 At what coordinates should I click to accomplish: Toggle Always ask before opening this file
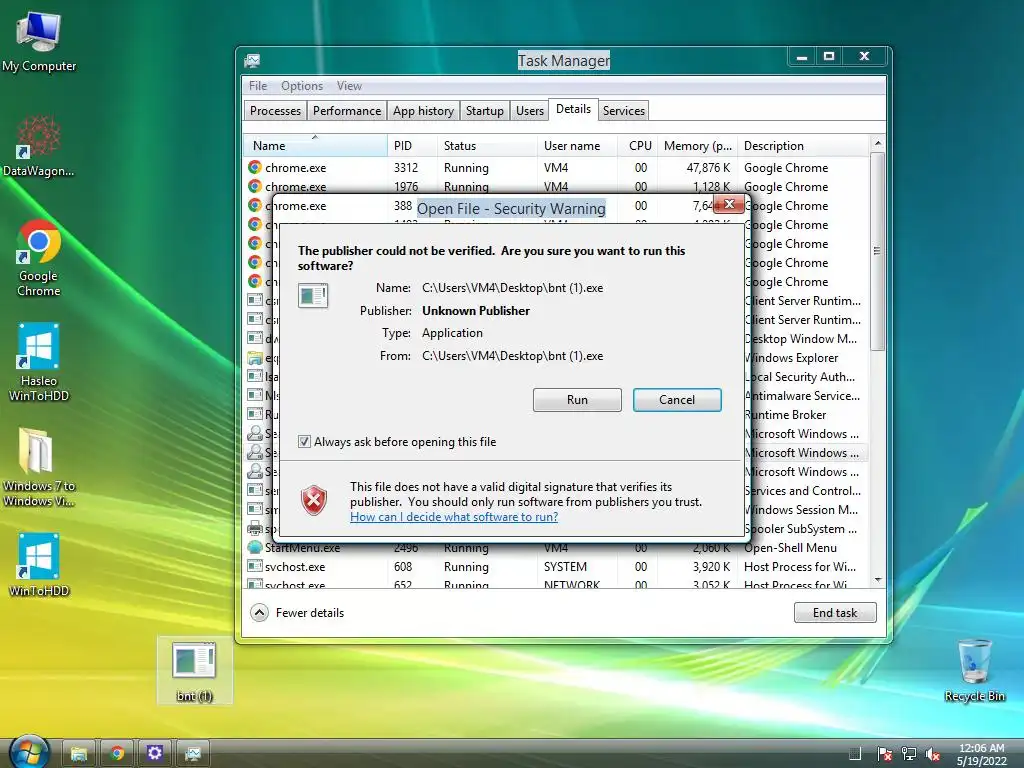point(304,442)
